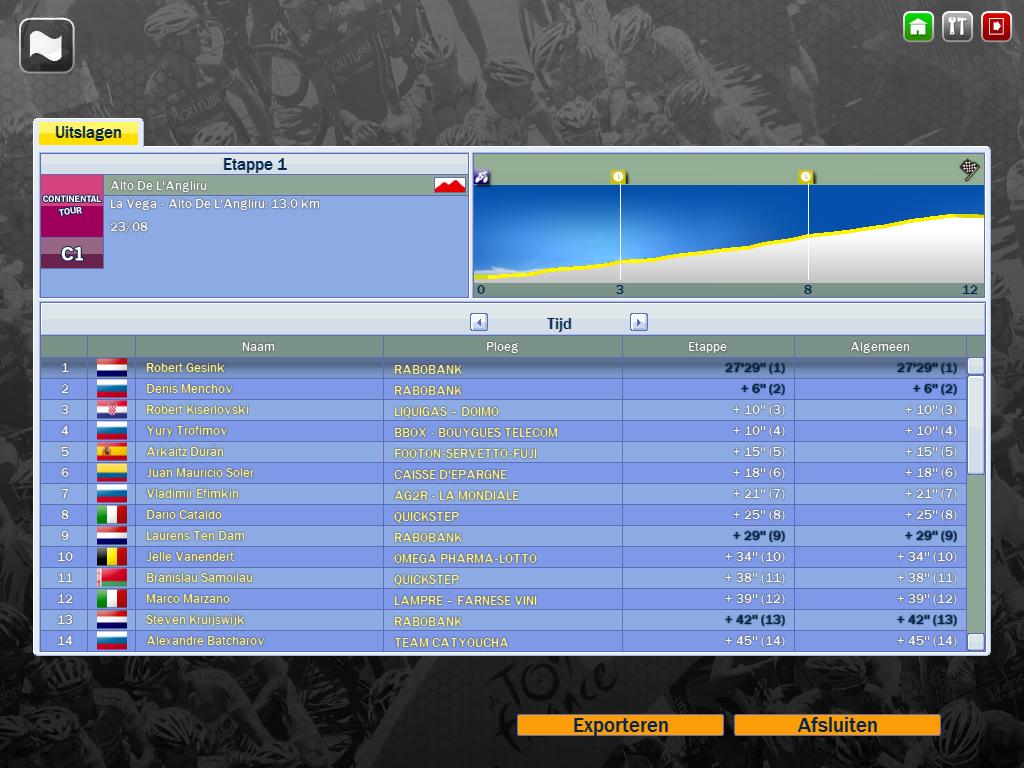Sort results by Ploeg column header
This screenshot has width=1024, height=768.
tap(502, 347)
